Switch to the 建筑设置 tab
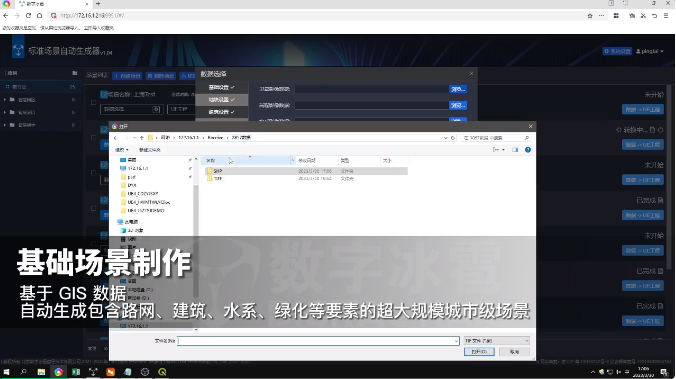The width and height of the screenshot is (676, 379). point(222,112)
